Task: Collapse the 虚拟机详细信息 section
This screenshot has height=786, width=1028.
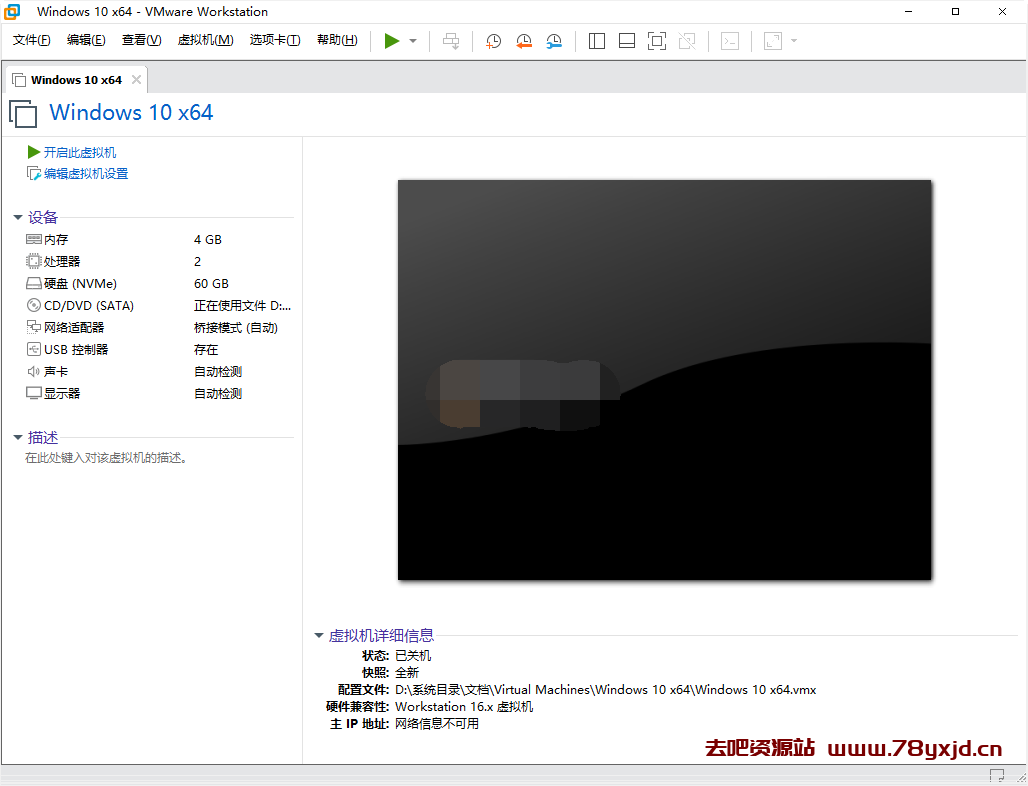Action: 319,635
